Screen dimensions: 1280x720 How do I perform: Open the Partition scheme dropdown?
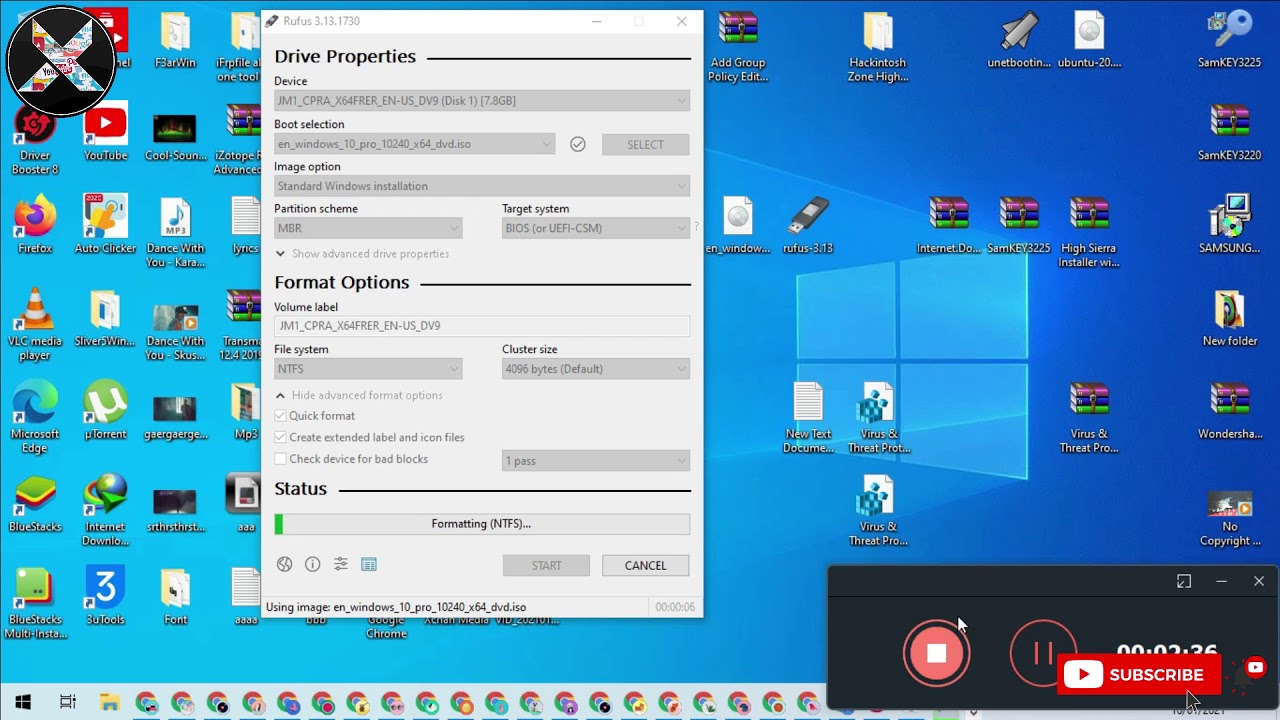368,228
